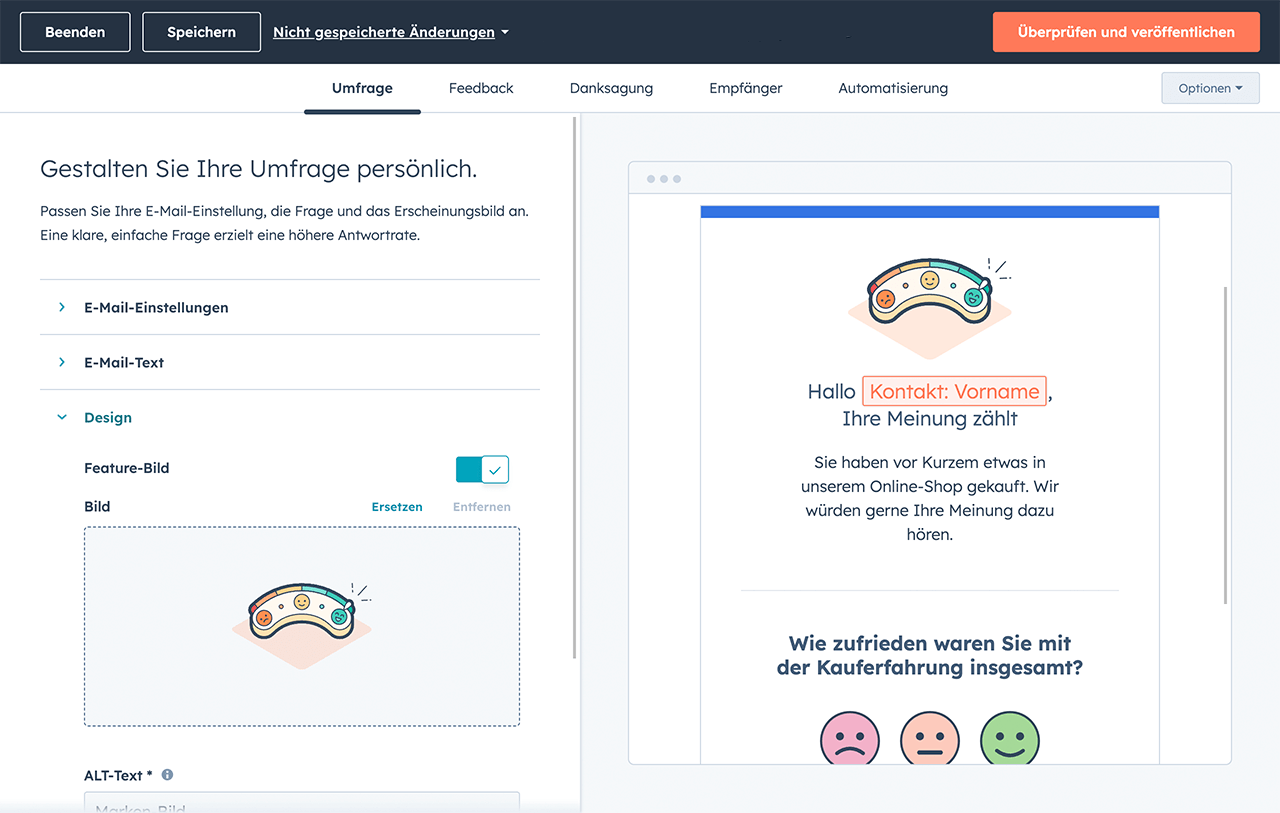Open Nicht gespeicherte Änderungen dropdown
Screen dimensions: 1280x813
click(391, 32)
